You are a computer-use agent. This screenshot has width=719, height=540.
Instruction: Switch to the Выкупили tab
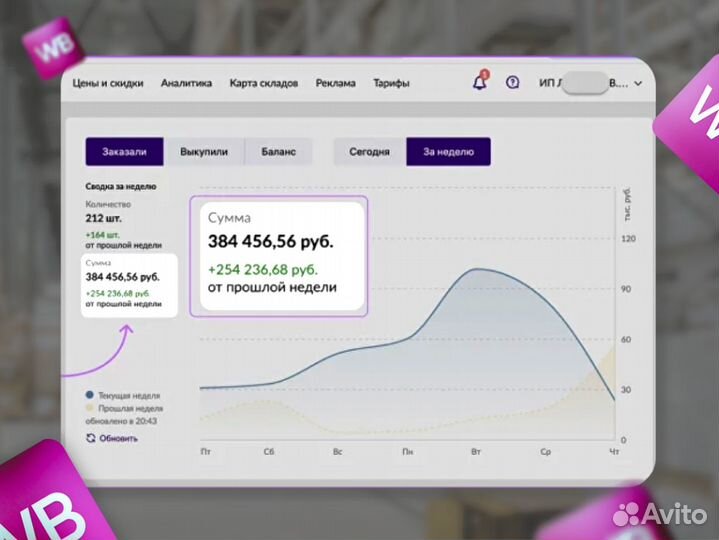(204, 152)
